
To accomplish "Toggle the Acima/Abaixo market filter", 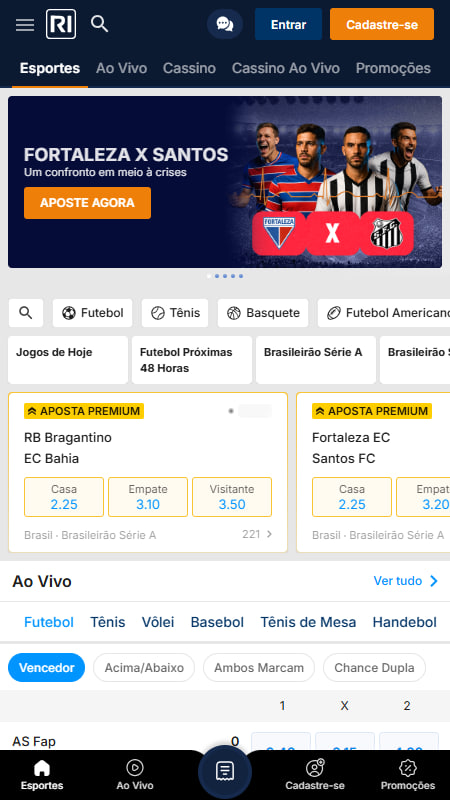I will [144, 668].
